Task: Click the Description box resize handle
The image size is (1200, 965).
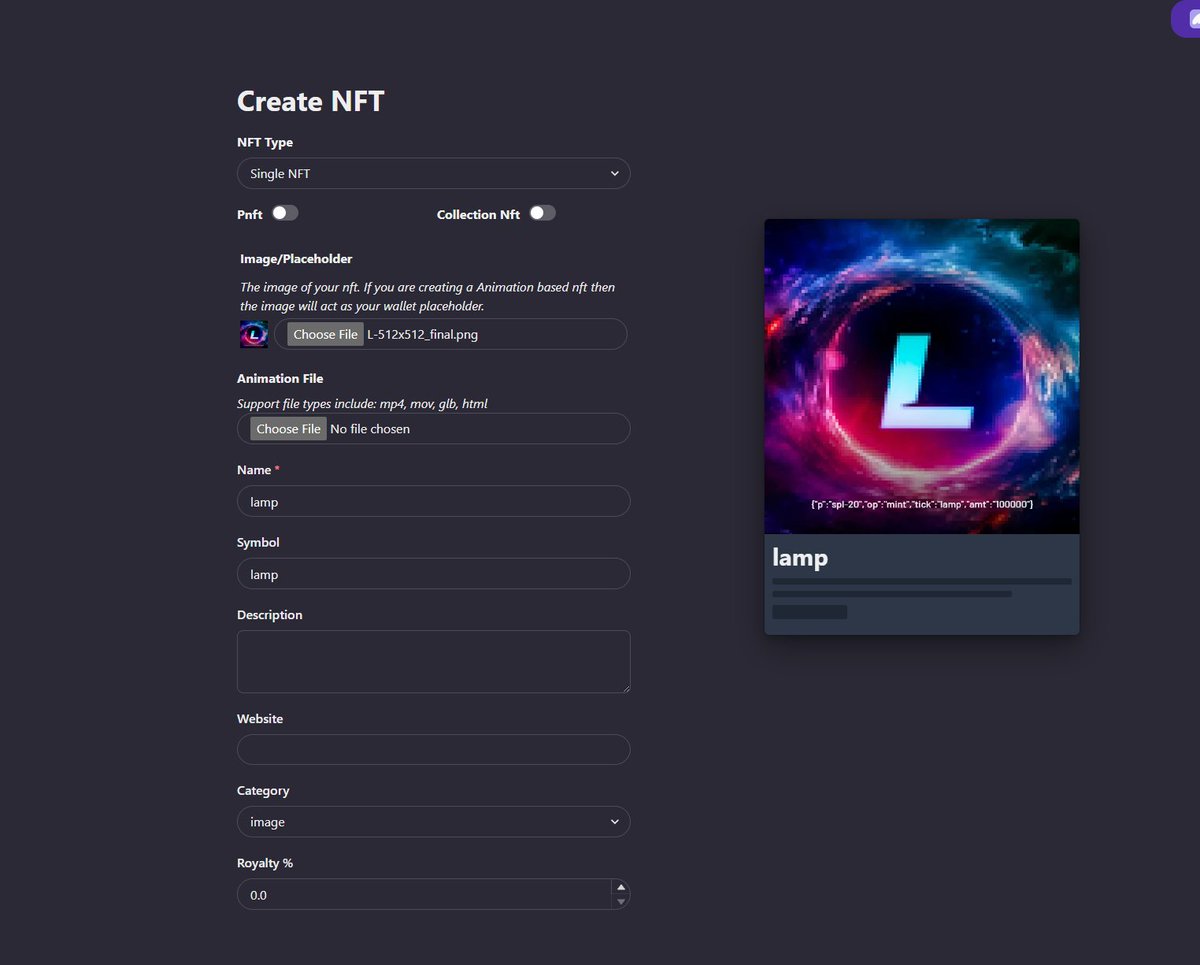Action: [625, 688]
